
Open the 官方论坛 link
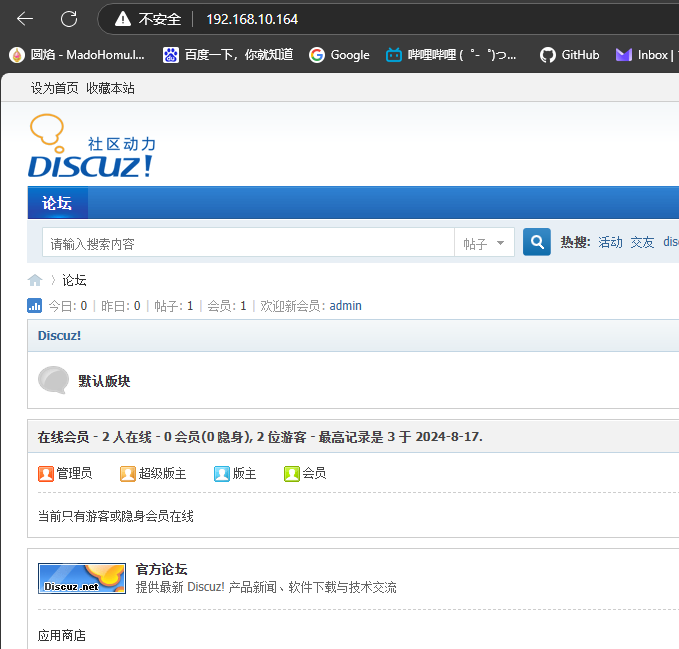click(x=161, y=569)
